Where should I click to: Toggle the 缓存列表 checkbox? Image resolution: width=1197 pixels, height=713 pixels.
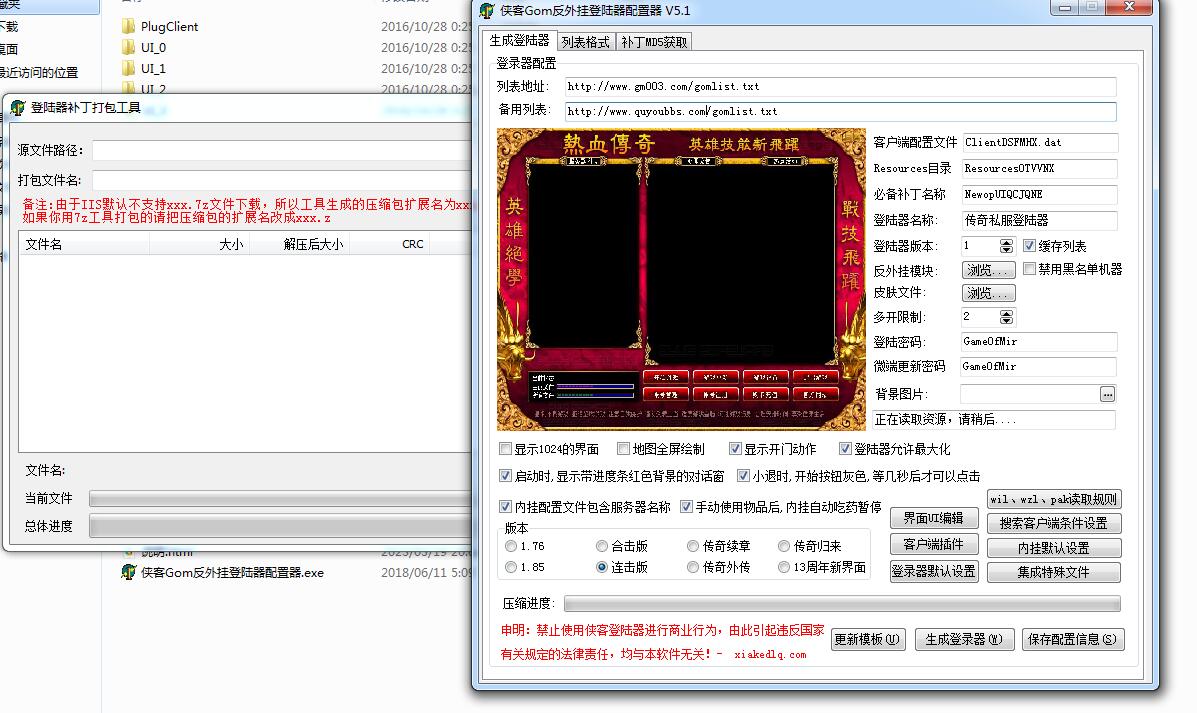1030,246
